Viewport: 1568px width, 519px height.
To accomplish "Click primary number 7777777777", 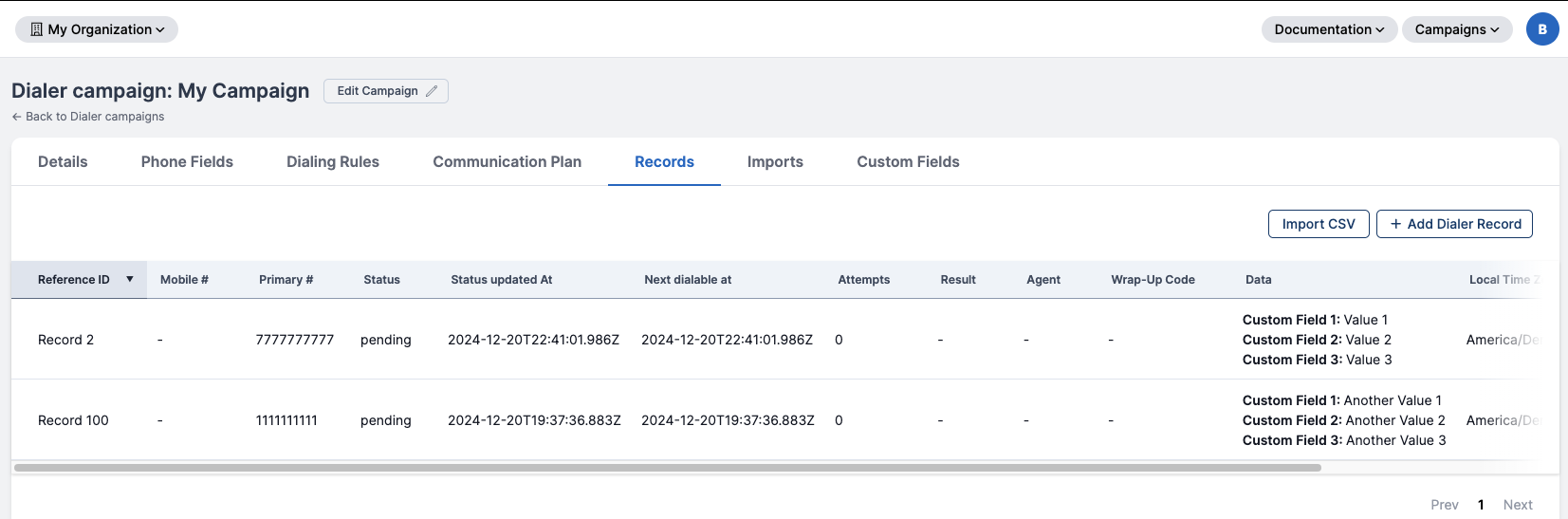I will point(295,340).
